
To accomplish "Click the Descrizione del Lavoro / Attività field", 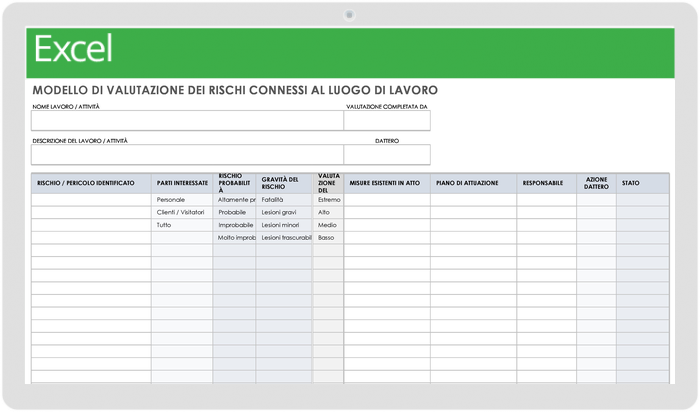I will point(188,154).
